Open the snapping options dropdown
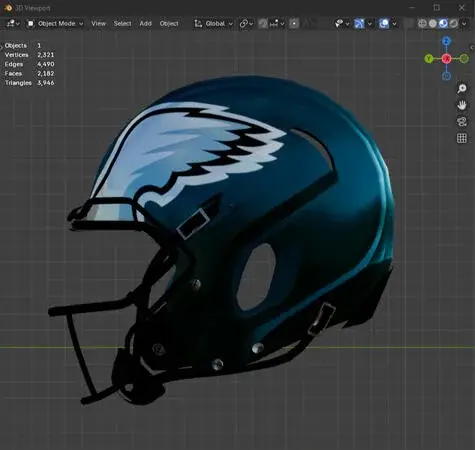The width and height of the screenshot is (475, 450). click(x=277, y=23)
